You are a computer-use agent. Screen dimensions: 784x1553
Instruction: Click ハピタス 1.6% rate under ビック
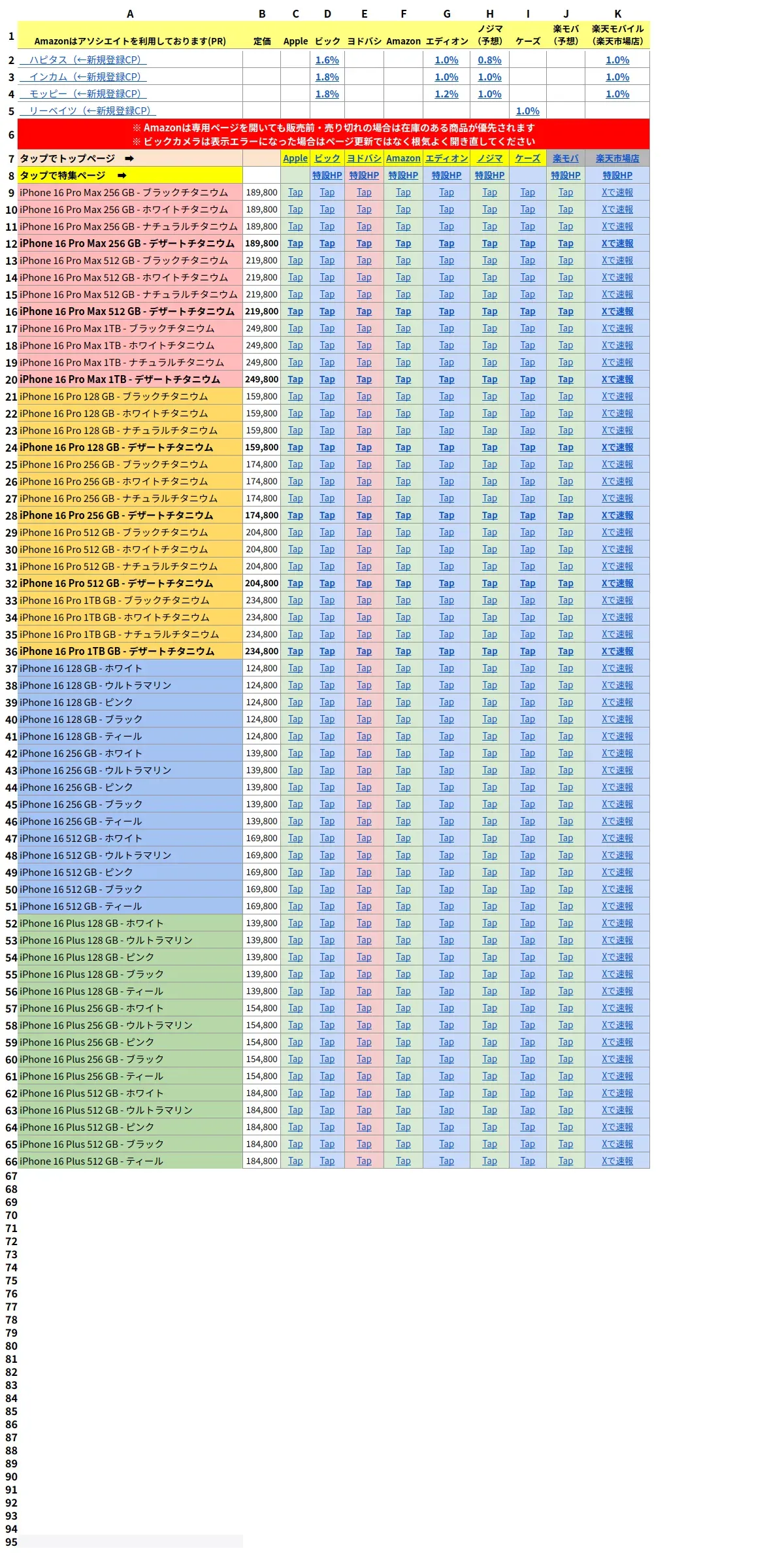point(327,60)
